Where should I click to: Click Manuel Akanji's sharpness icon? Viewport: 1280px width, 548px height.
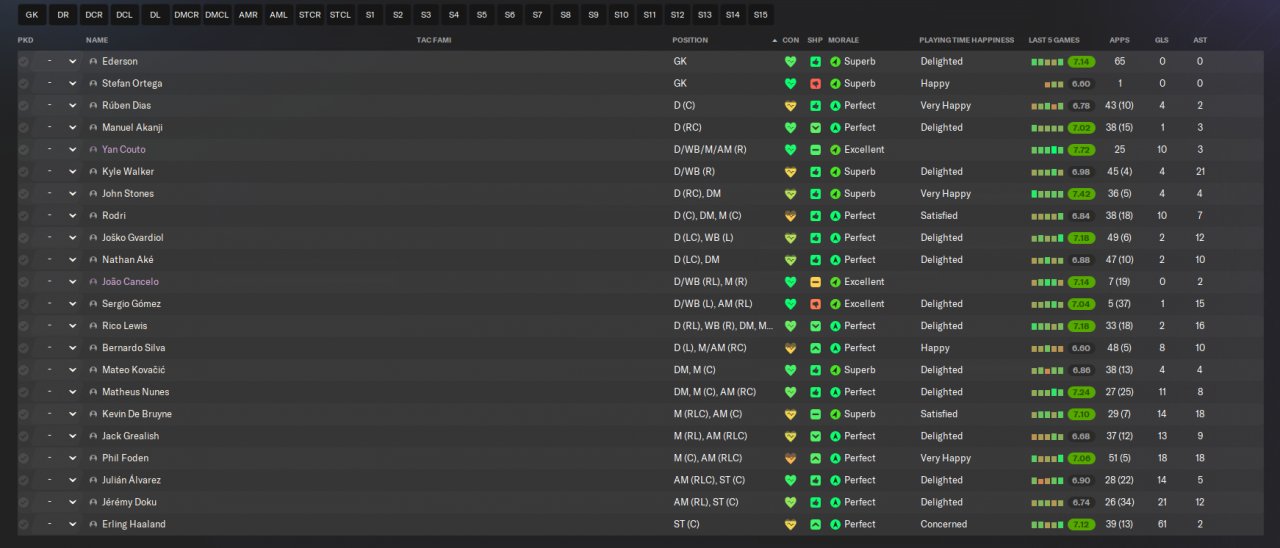coord(815,127)
